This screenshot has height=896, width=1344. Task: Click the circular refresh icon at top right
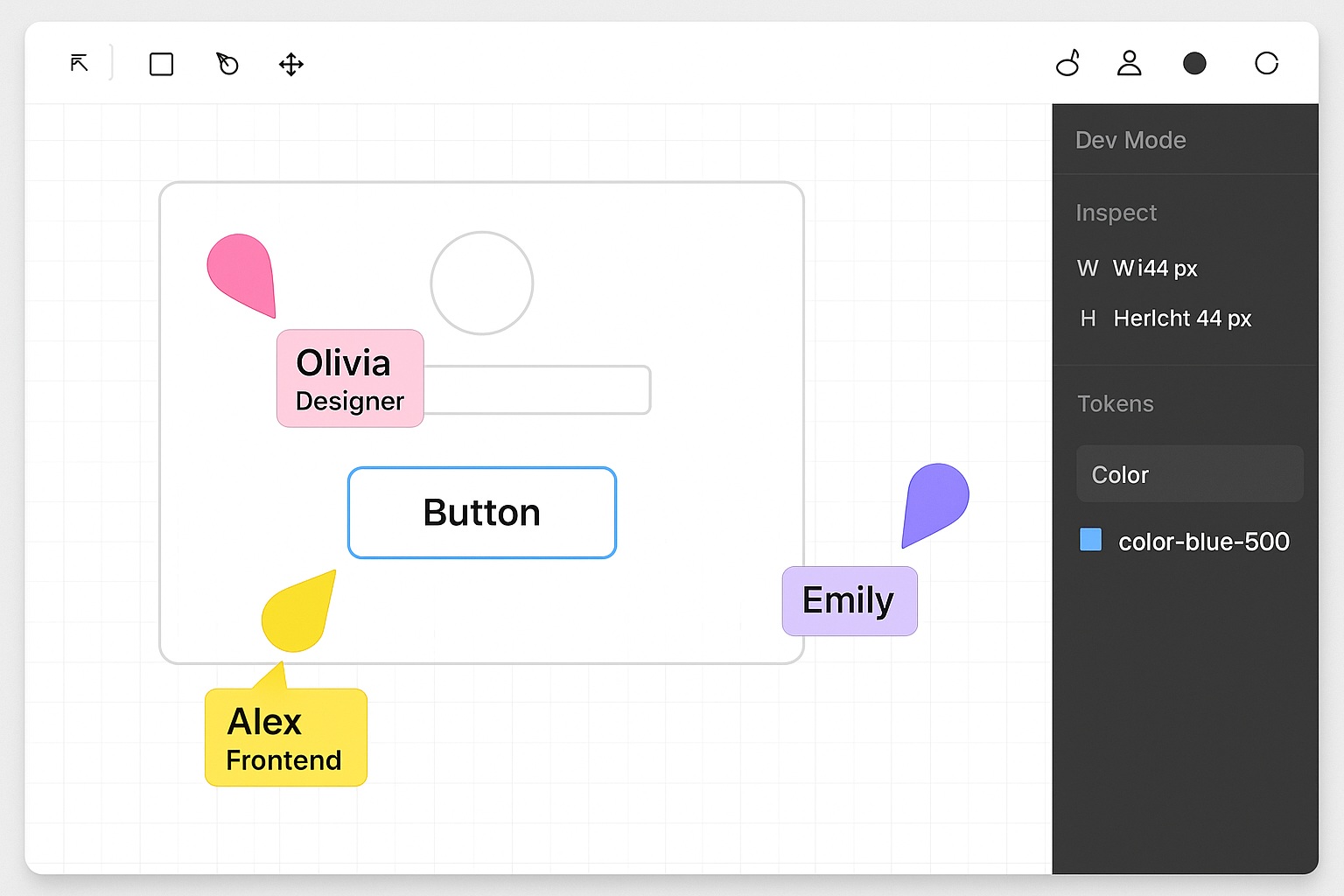1266,63
